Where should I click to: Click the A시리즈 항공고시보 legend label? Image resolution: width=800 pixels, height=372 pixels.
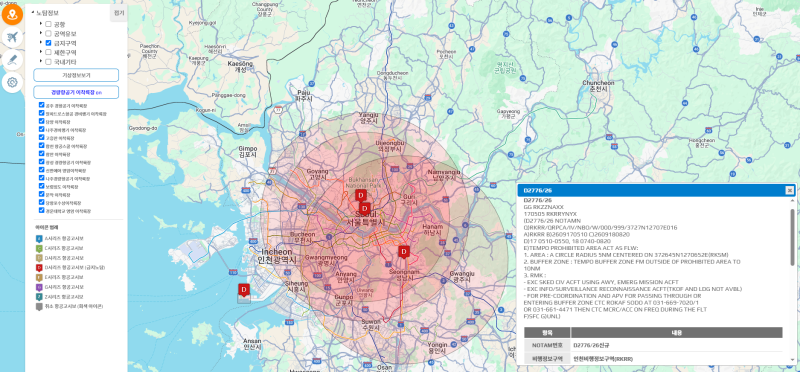pos(63,238)
